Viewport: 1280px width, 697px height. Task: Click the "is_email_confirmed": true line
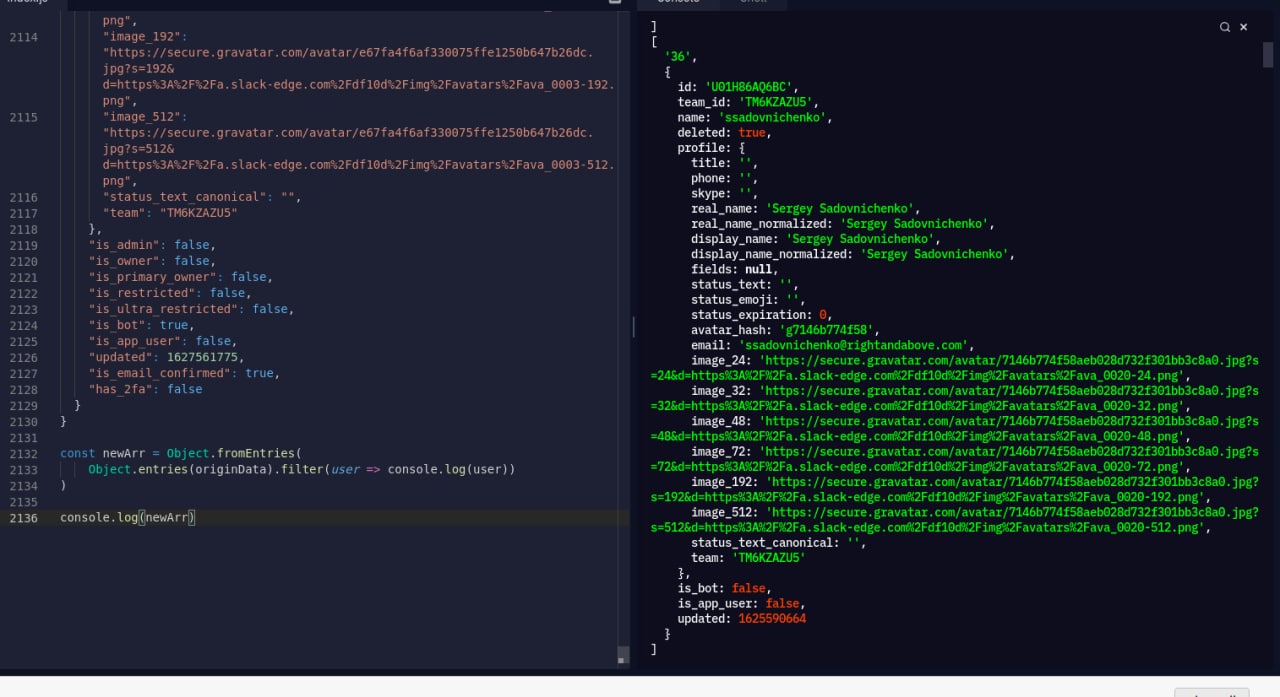184,373
